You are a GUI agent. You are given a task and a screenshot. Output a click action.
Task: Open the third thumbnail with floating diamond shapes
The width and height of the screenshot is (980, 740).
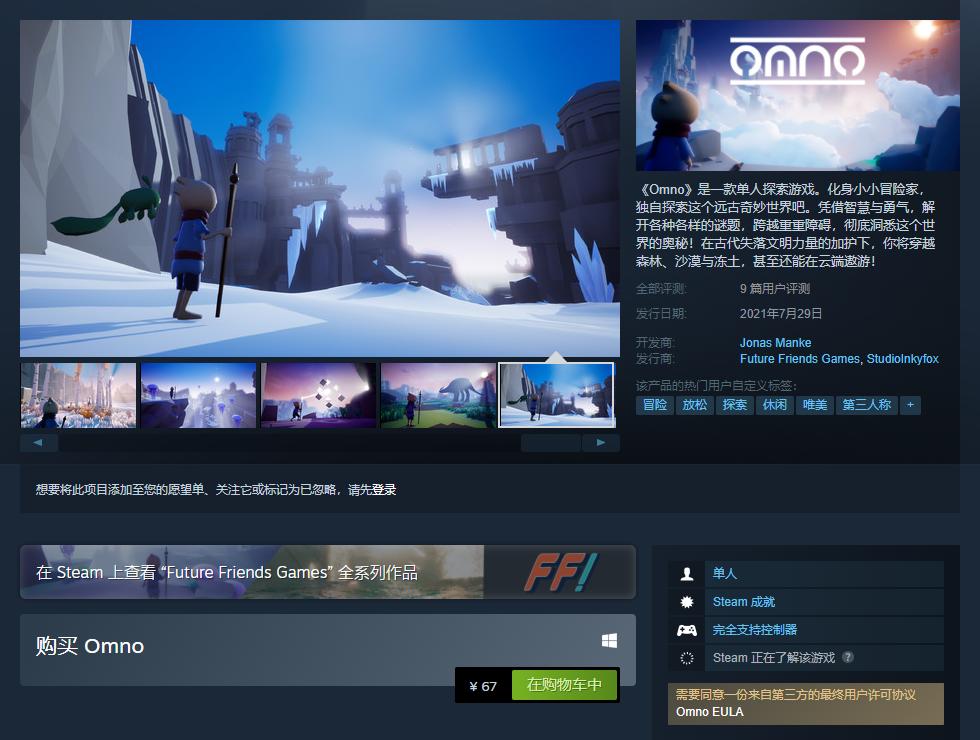[319, 396]
